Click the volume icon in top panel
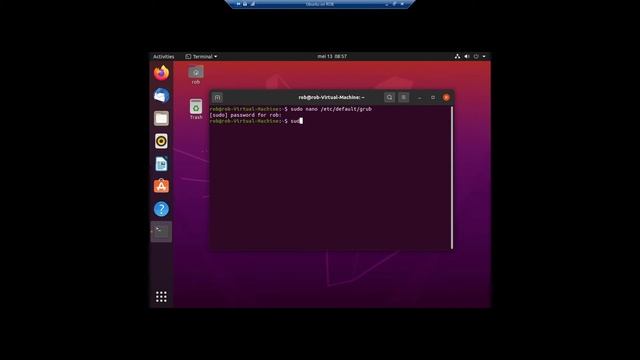 pos(467,56)
